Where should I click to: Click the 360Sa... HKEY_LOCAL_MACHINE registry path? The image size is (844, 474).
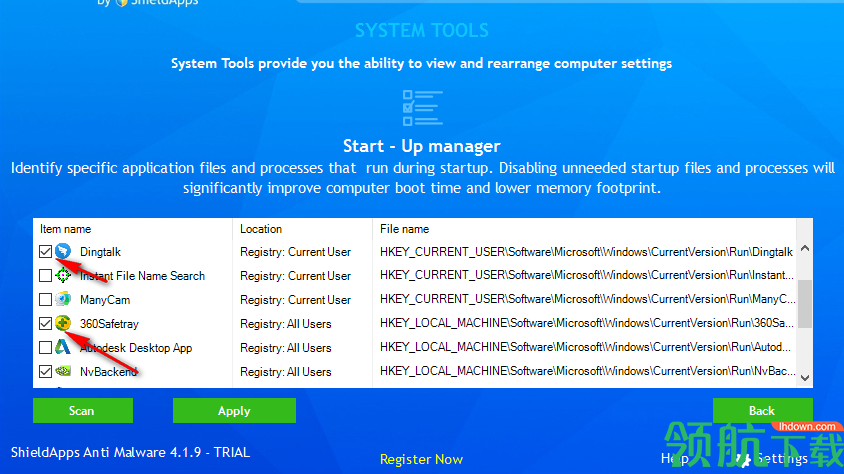coord(587,323)
